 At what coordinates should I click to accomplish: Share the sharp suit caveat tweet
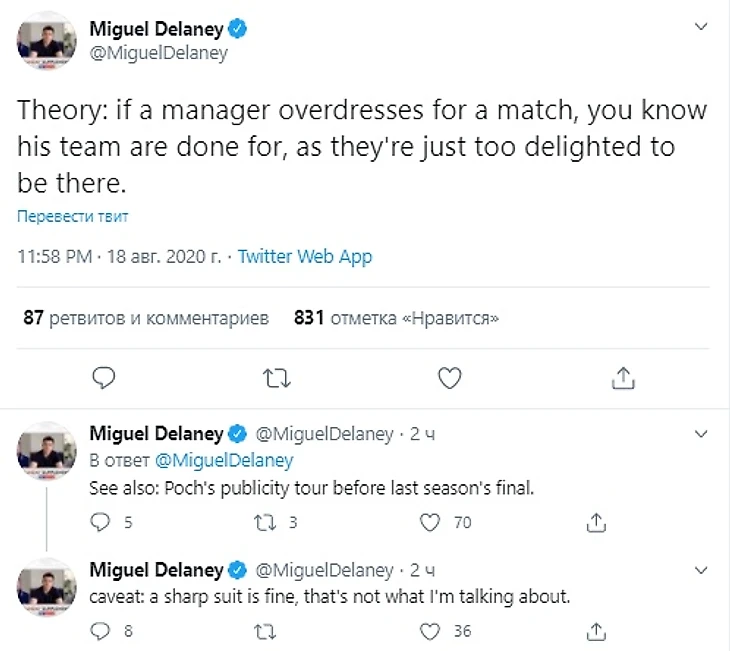(595, 631)
